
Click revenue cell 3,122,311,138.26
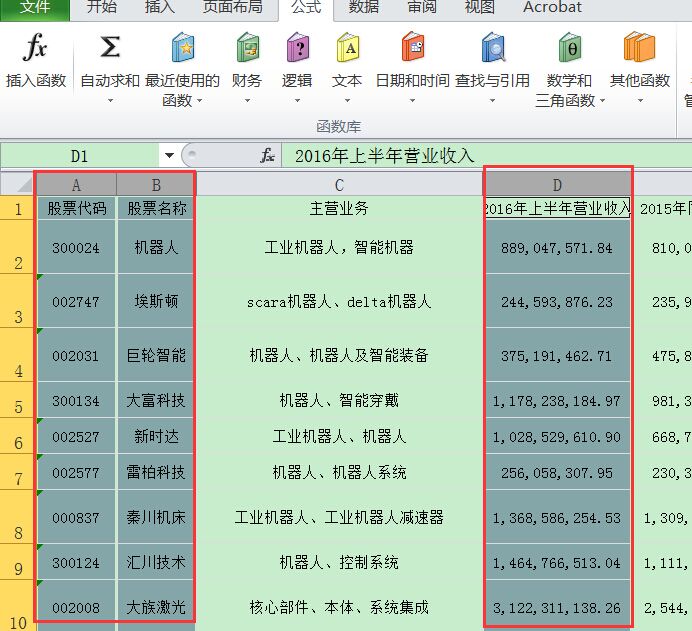[x=557, y=608]
